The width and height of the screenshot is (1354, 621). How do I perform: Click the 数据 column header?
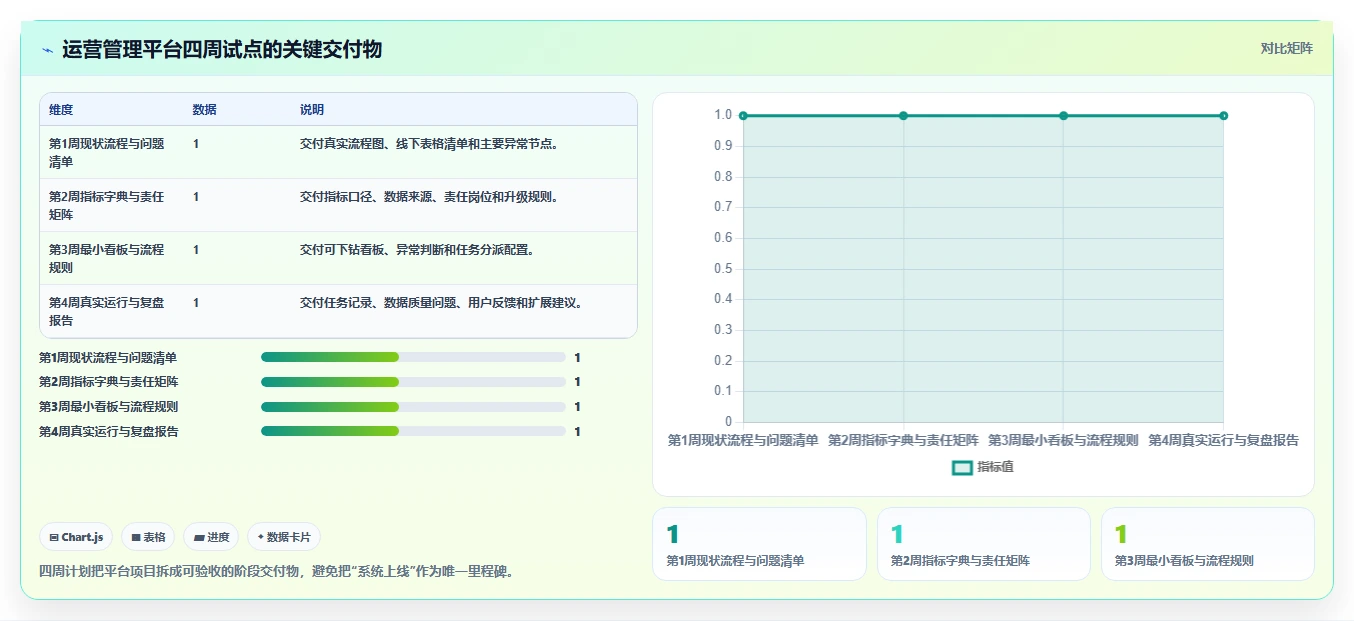coord(204,110)
